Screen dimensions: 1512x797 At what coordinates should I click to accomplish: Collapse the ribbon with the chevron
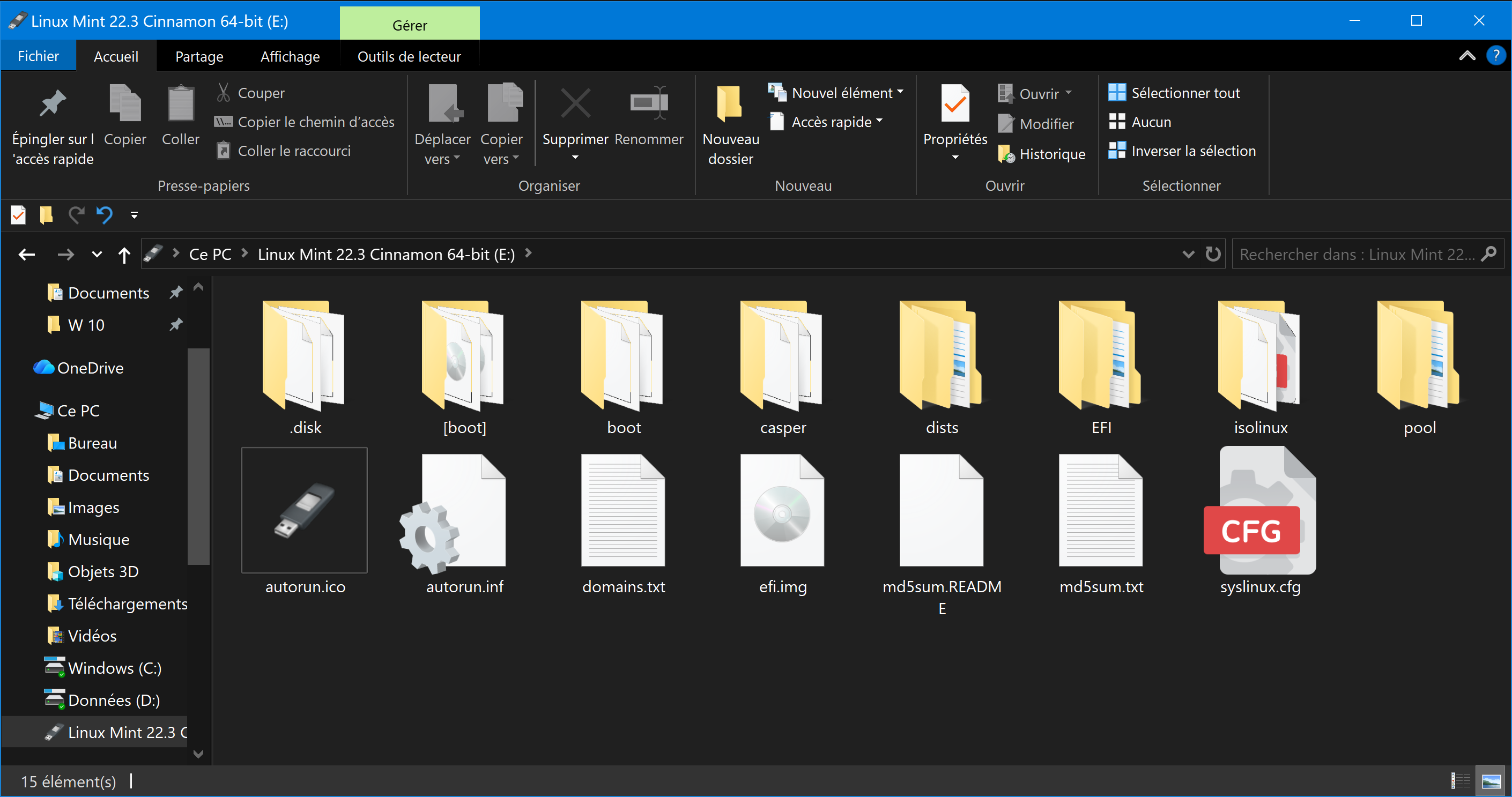pyautogui.click(x=1467, y=56)
